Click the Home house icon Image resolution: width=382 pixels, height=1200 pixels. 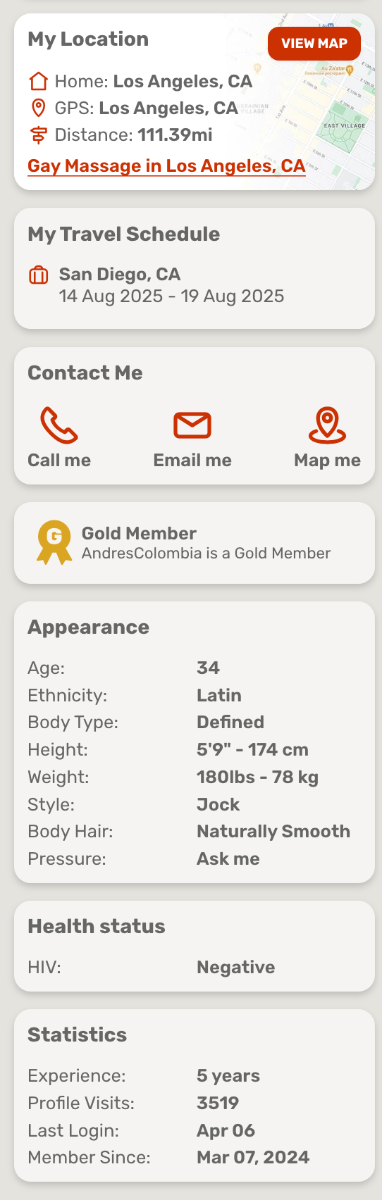pos(38,81)
